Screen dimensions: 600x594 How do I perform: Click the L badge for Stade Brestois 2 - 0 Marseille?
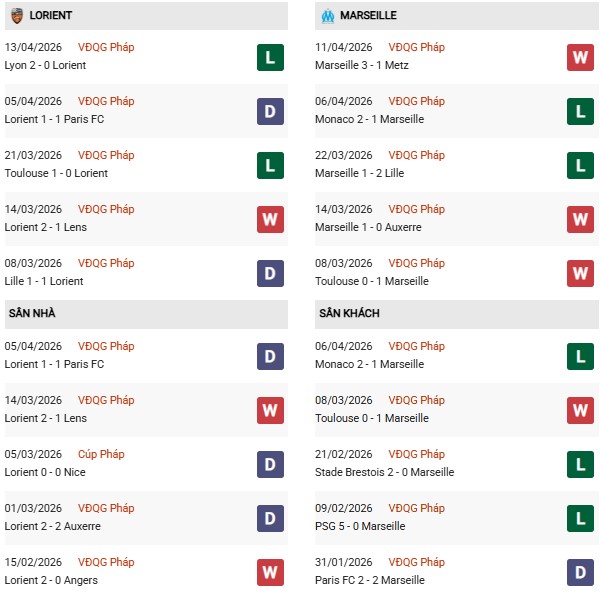tap(580, 464)
